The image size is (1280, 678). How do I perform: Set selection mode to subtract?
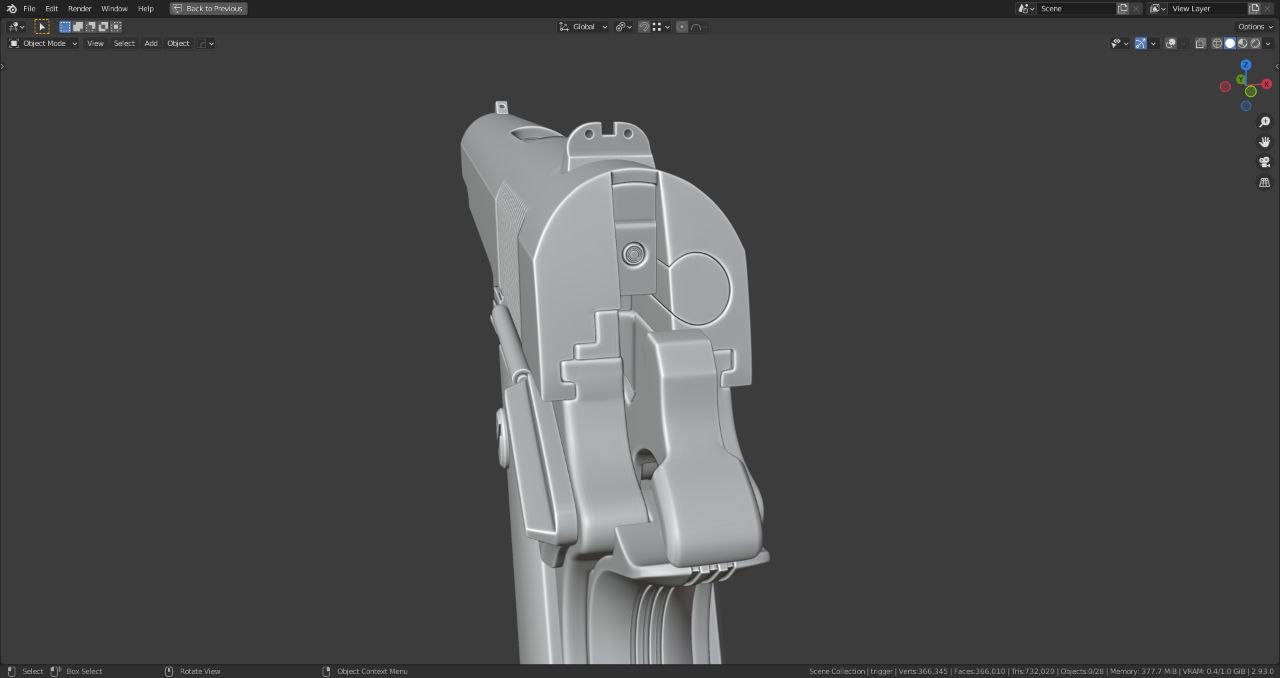coord(90,27)
